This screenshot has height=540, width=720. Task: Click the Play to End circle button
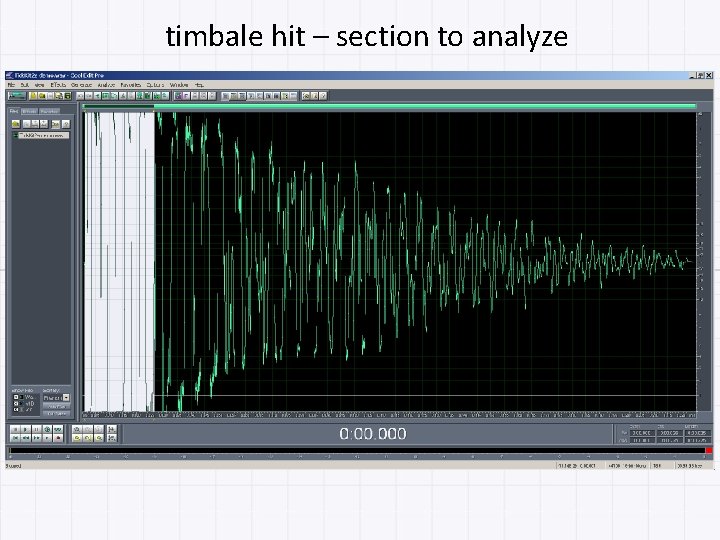pyautogui.click(x=47, y=429)
